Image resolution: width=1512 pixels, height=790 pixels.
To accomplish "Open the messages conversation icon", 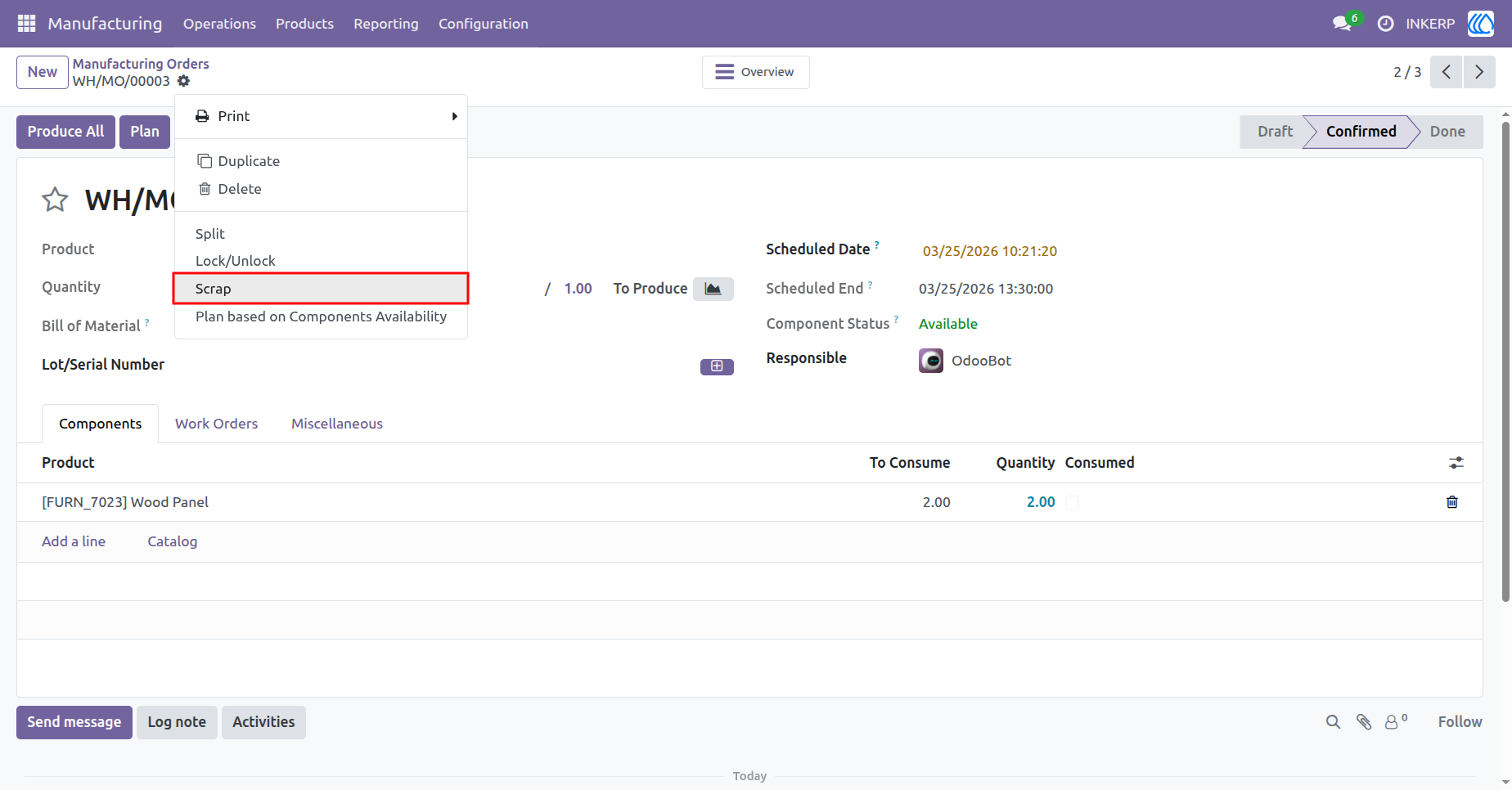I will pyautogui.click(x=1342, y=24).
